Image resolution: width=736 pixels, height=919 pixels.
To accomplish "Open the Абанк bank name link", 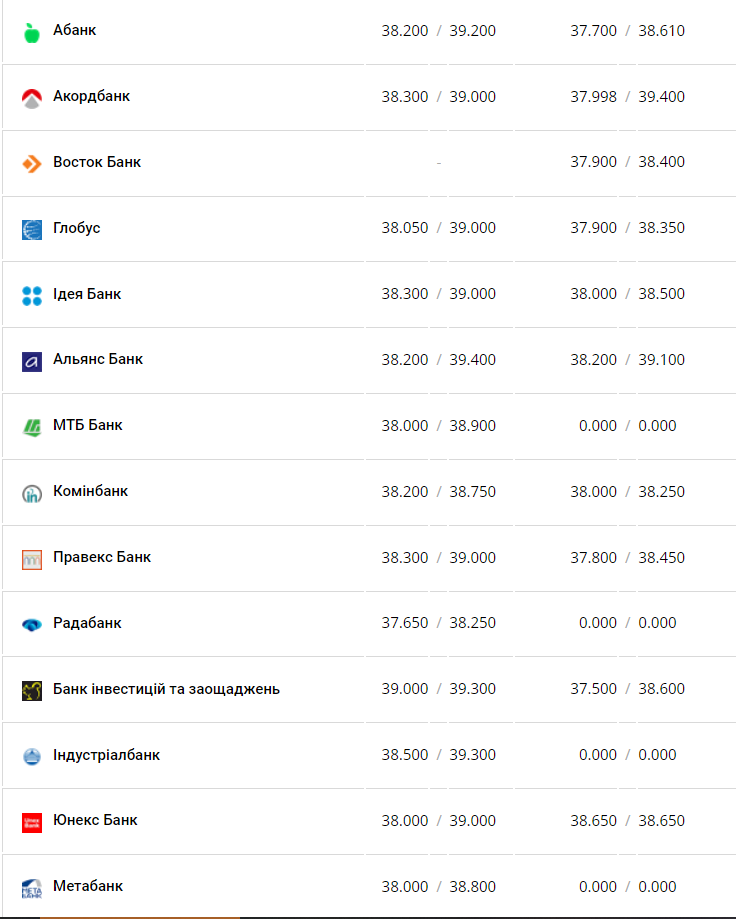I will [x=75, y=30].
